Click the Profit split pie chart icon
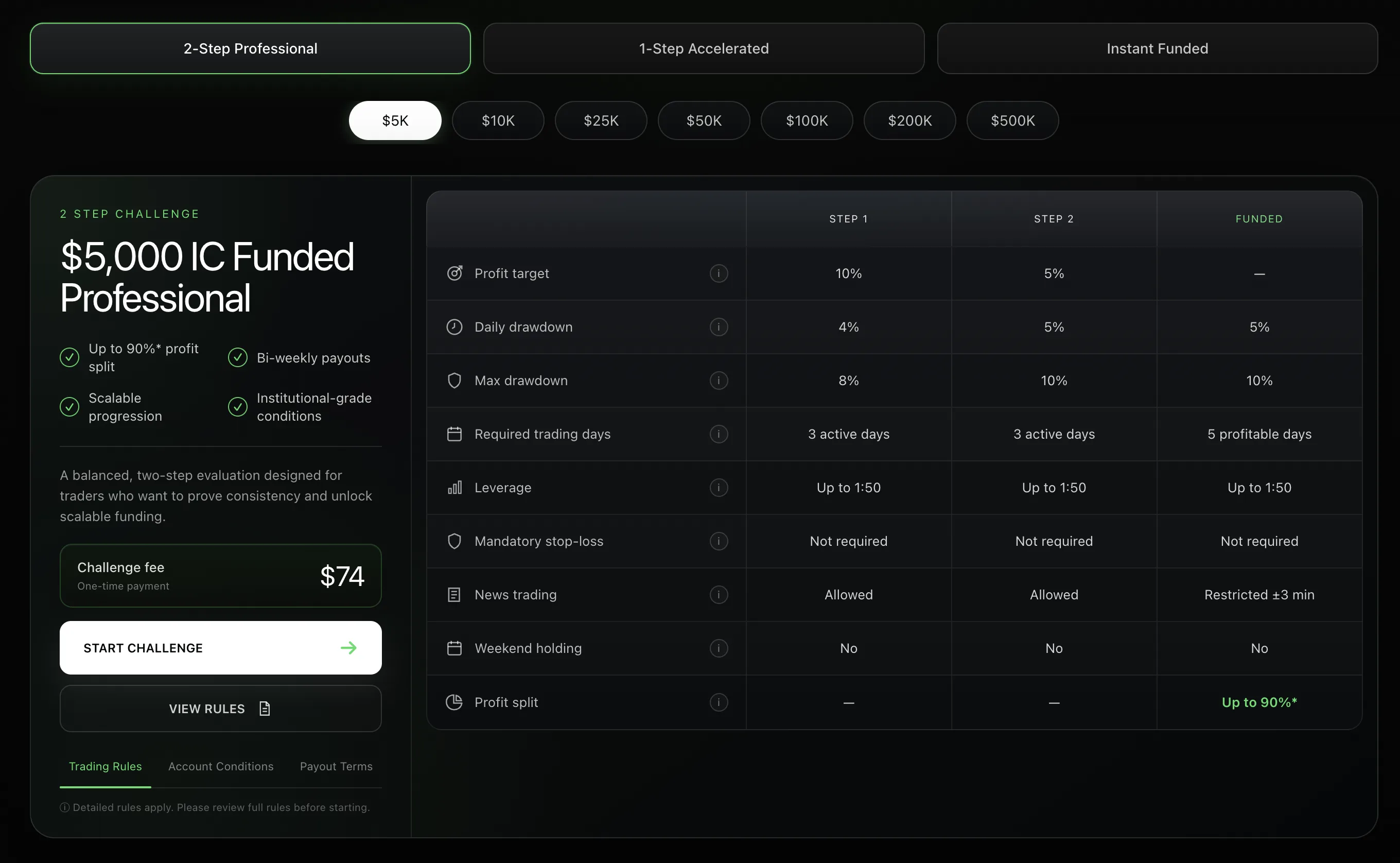This screenshot has height=863, width=1400. click(454, 702)
